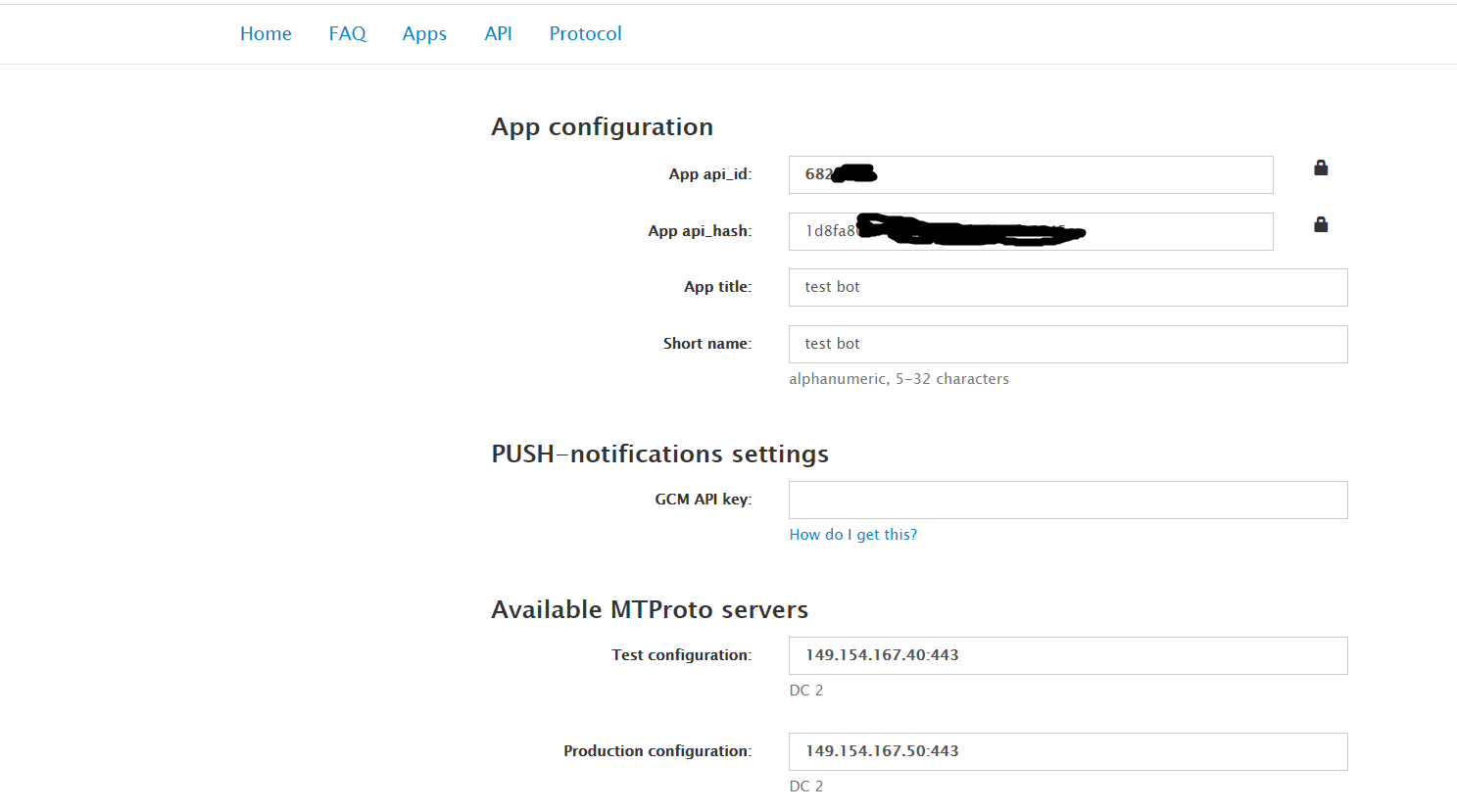
Task: Click the 'PUSH-notifications settings' heading
Action: click(x=660, y=454)
